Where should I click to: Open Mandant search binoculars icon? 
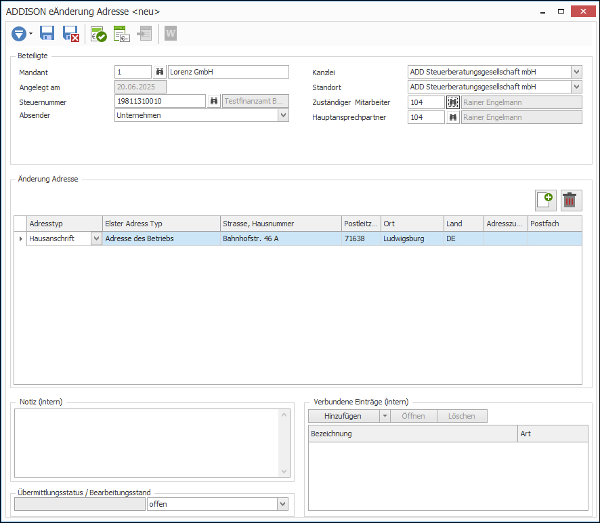160,72
